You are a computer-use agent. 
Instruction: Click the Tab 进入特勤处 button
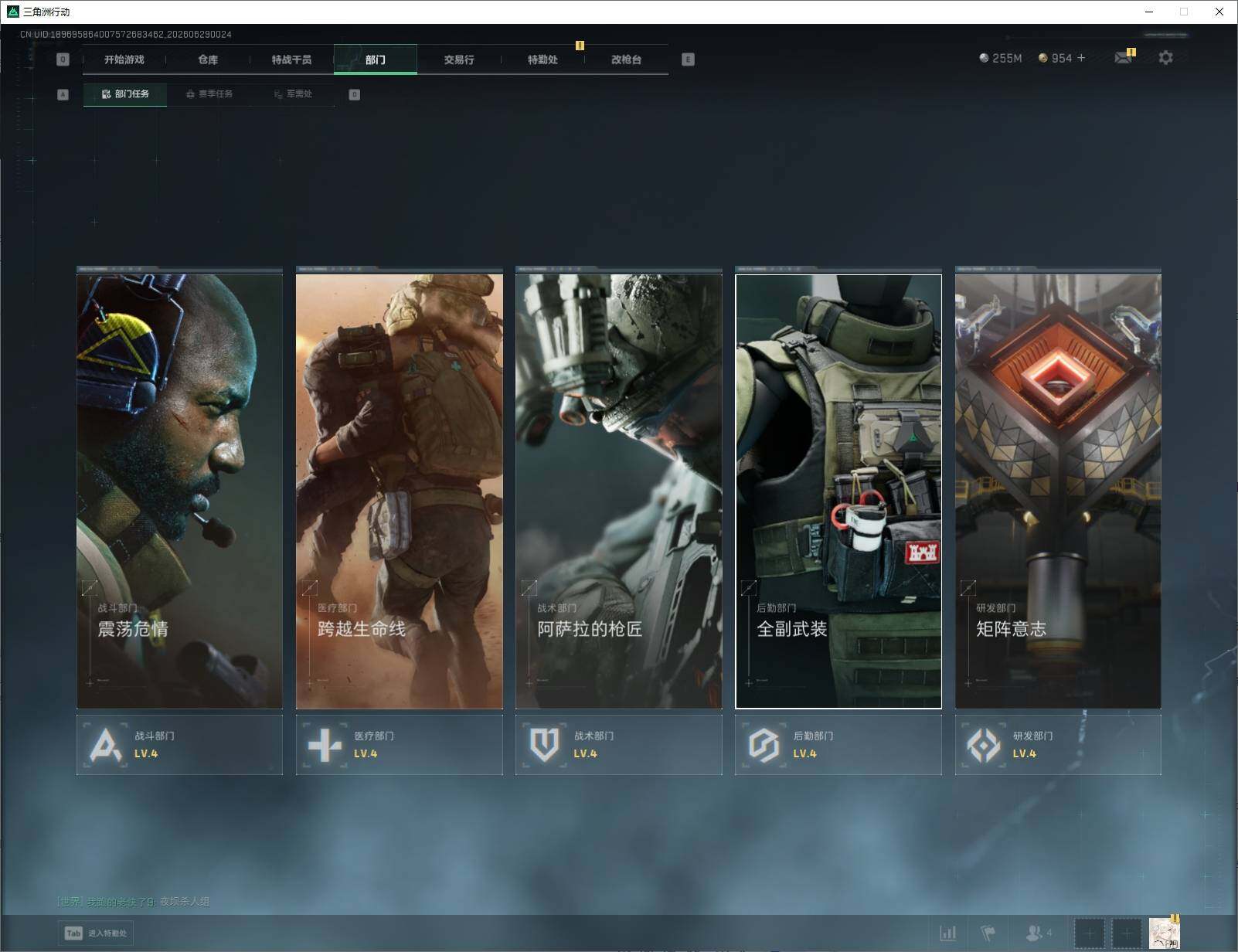pos(96,933)
